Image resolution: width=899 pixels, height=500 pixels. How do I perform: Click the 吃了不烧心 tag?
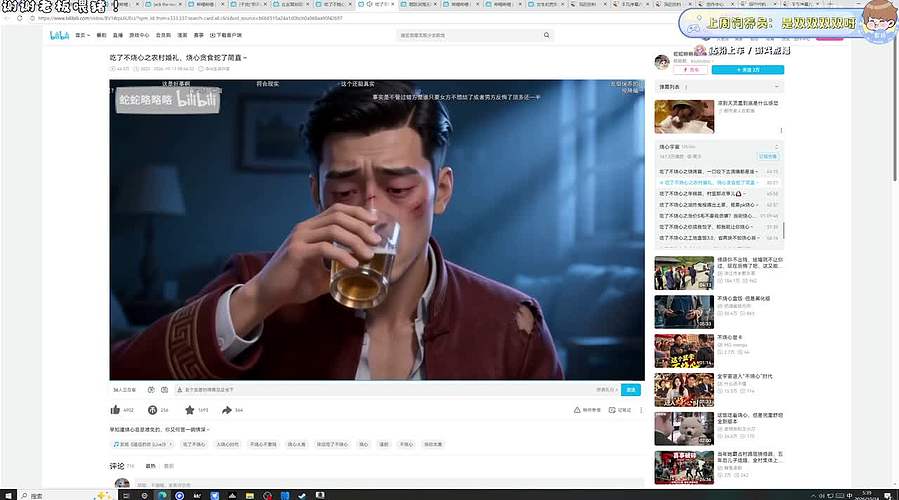click(194, 444)
